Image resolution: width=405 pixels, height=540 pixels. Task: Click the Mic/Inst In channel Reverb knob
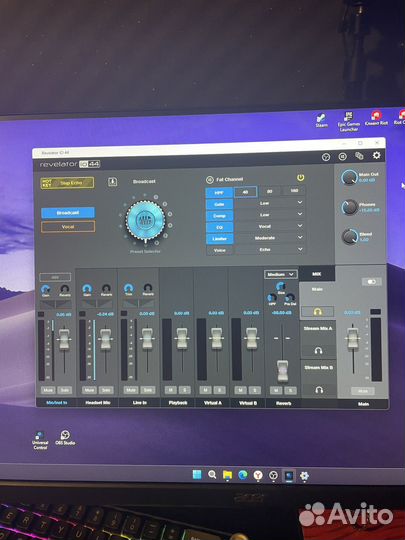[x=64, y=289]
